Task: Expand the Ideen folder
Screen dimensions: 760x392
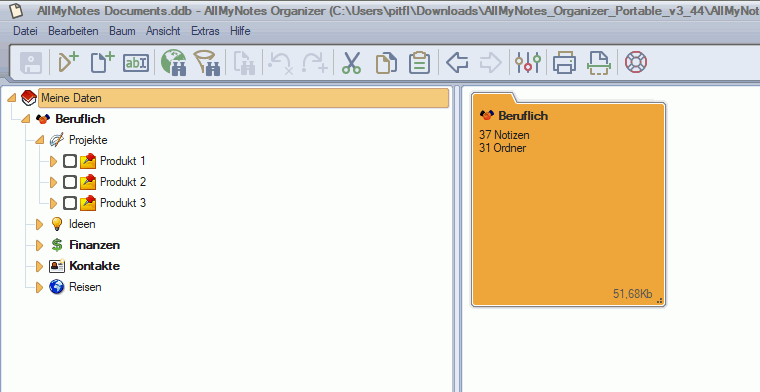Action: click(x=39, y=224)
